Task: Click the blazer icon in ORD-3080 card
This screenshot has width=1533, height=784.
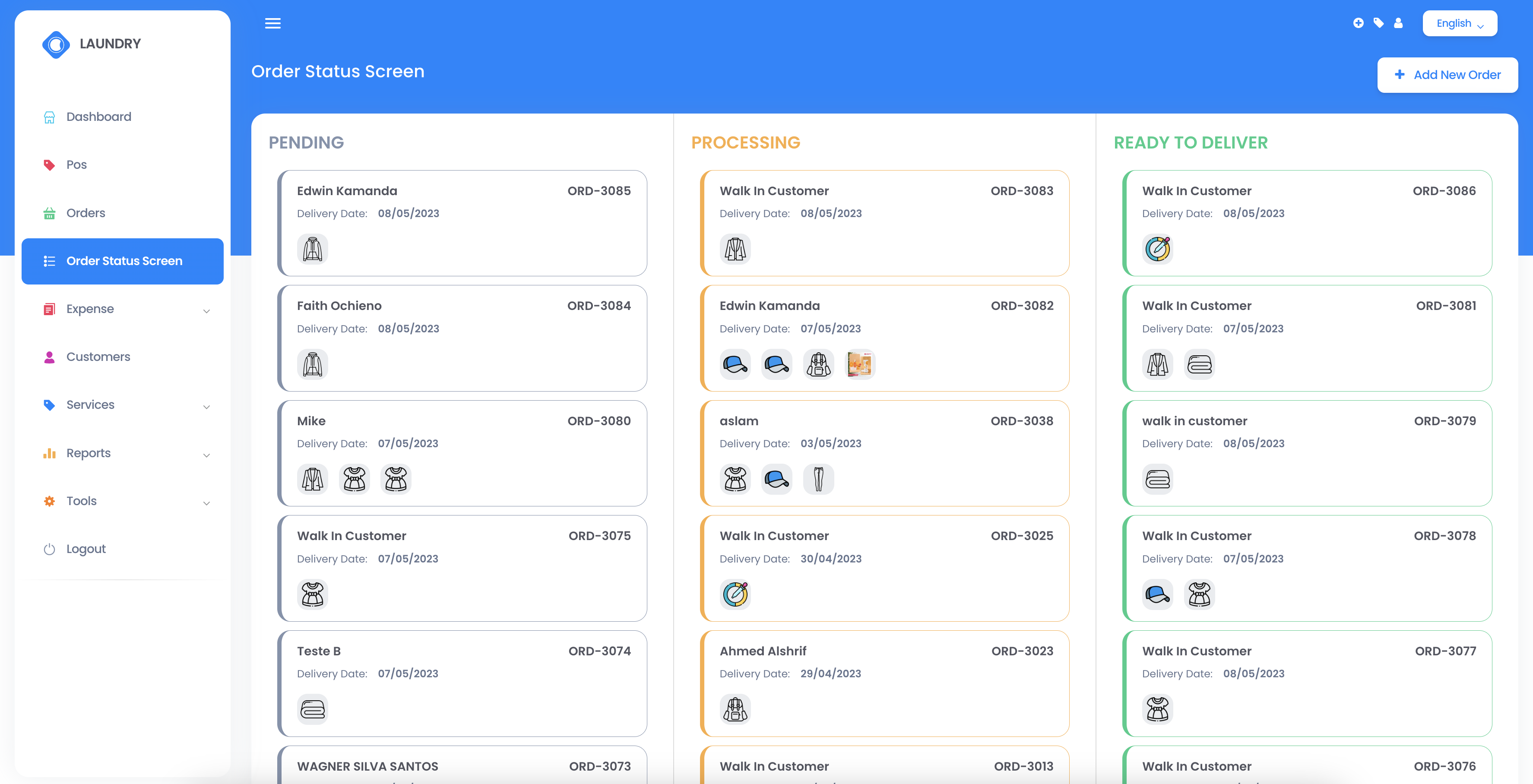Action: 313,479
